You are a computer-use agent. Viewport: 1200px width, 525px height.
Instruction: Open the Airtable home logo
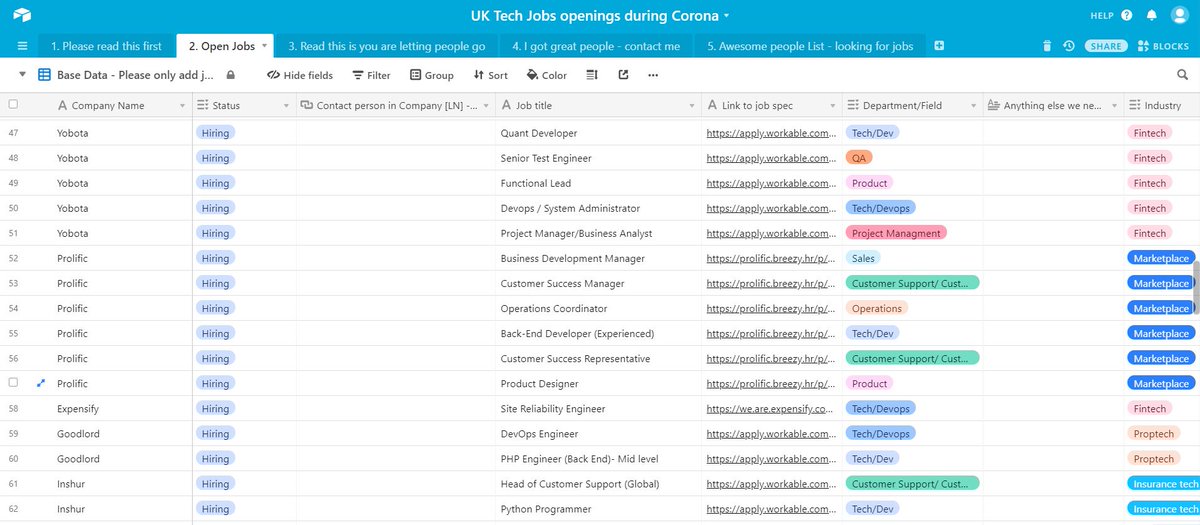click(x=22, y=16)
